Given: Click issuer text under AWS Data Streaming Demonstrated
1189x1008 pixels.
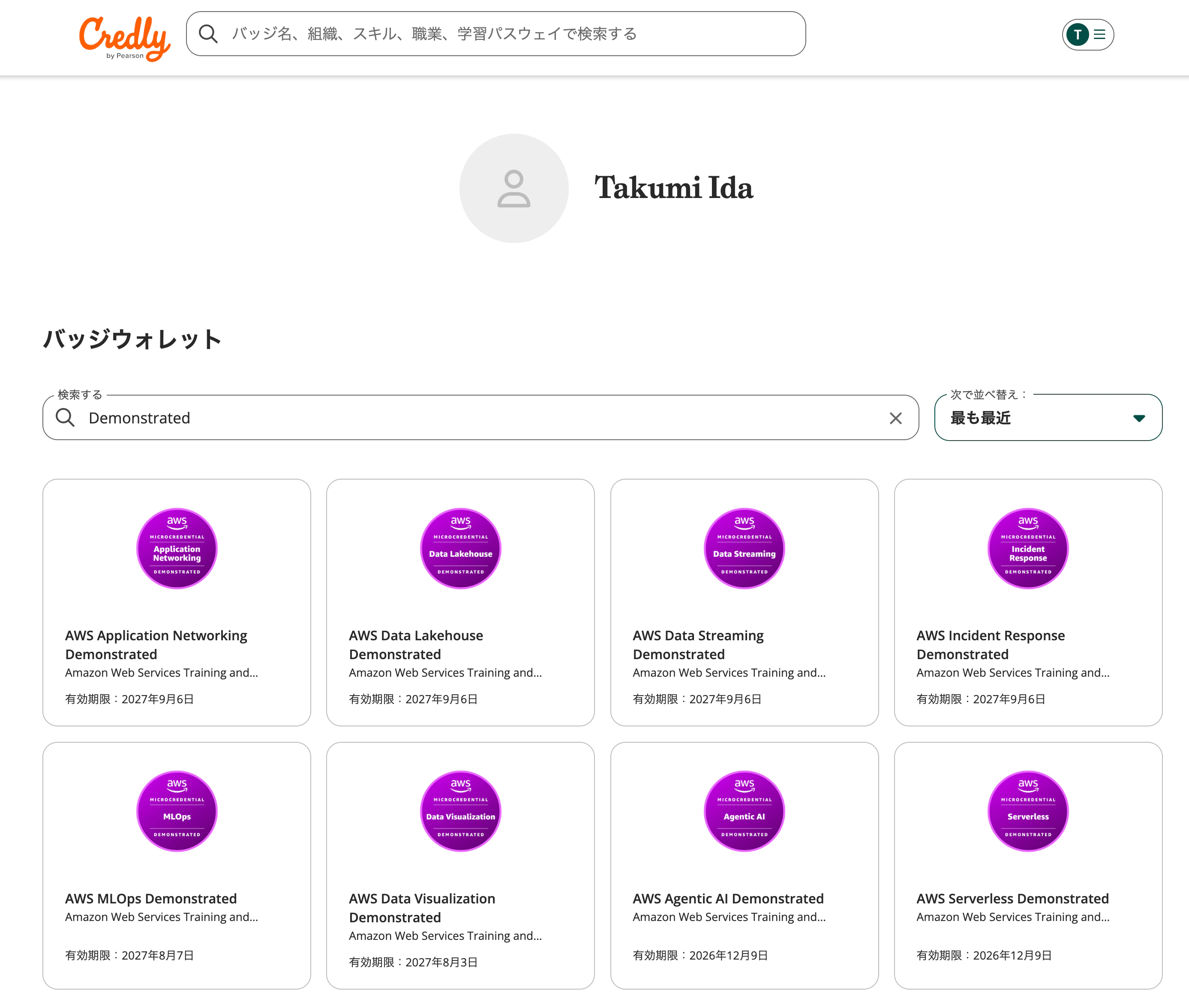Looking at the screenshot, I should click(x=729, y=672).
